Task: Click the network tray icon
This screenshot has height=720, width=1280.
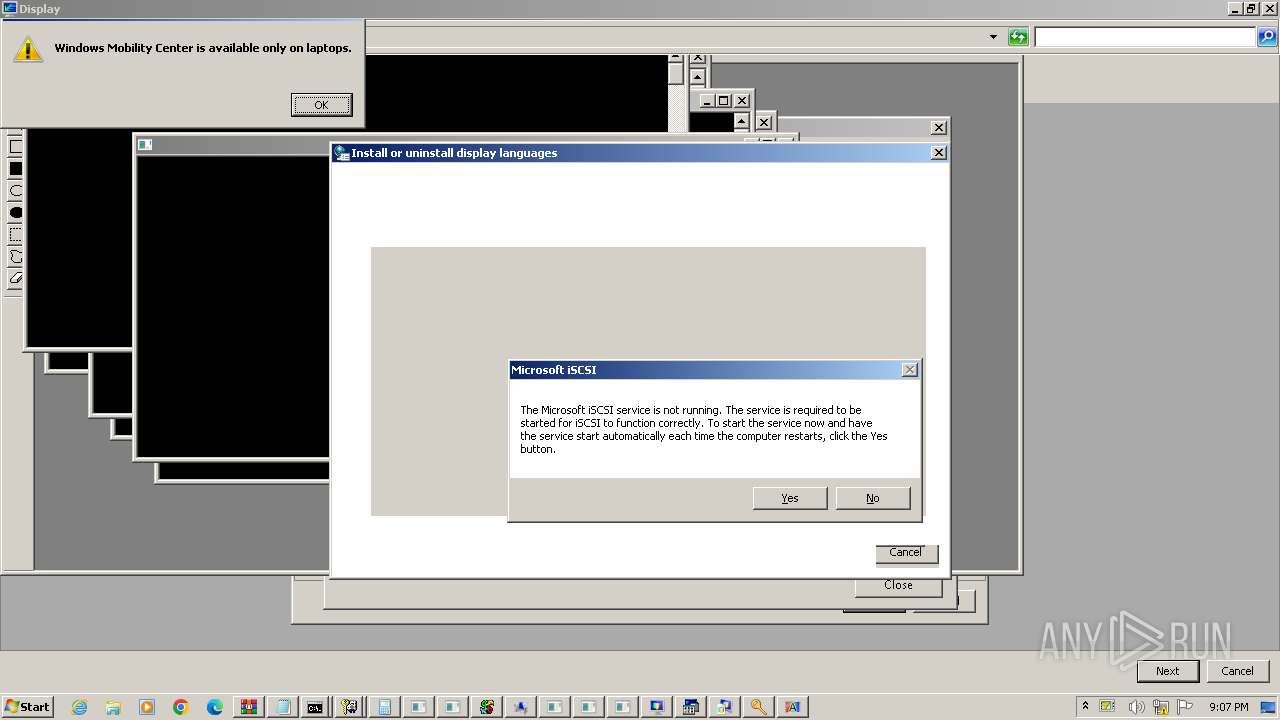Action: click(1160, 707)
